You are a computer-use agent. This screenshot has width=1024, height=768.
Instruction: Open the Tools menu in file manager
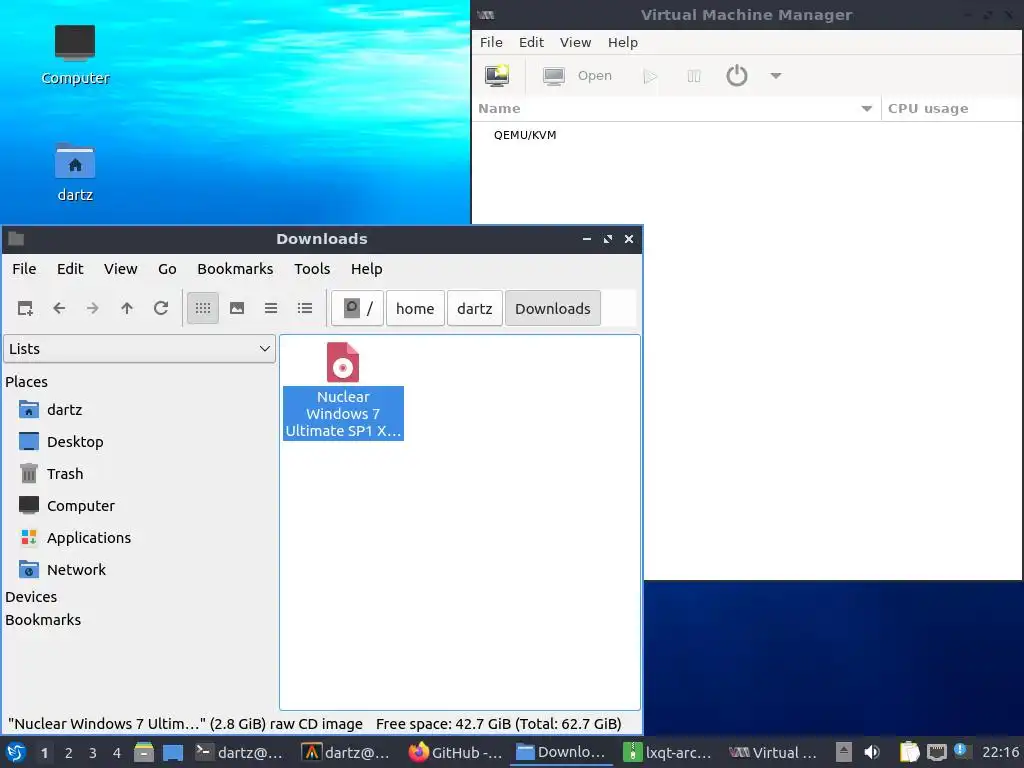(312, 269)
